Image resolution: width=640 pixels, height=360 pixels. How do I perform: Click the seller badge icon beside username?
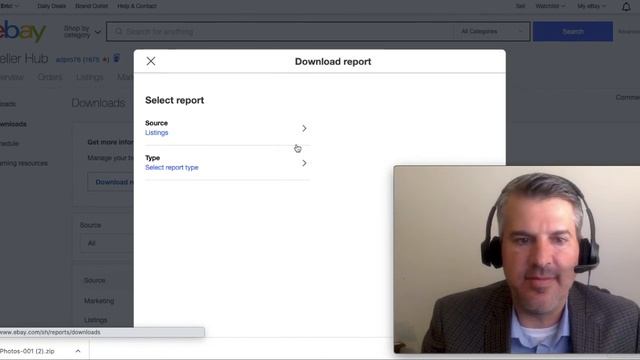click(117, 58)
